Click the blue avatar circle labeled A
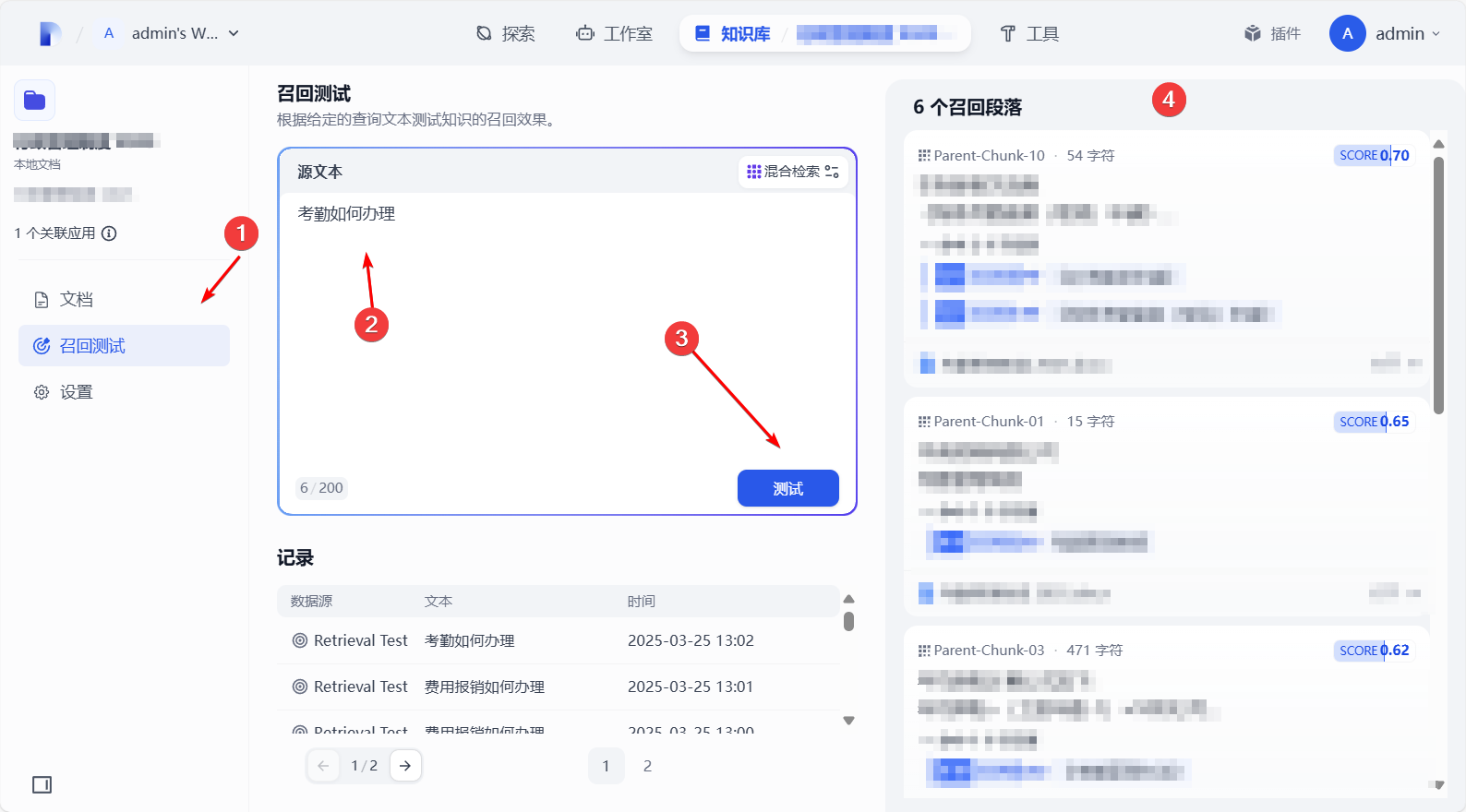Image resolution: width=1466 pixels, height=812 pixels. [1348, 33]
